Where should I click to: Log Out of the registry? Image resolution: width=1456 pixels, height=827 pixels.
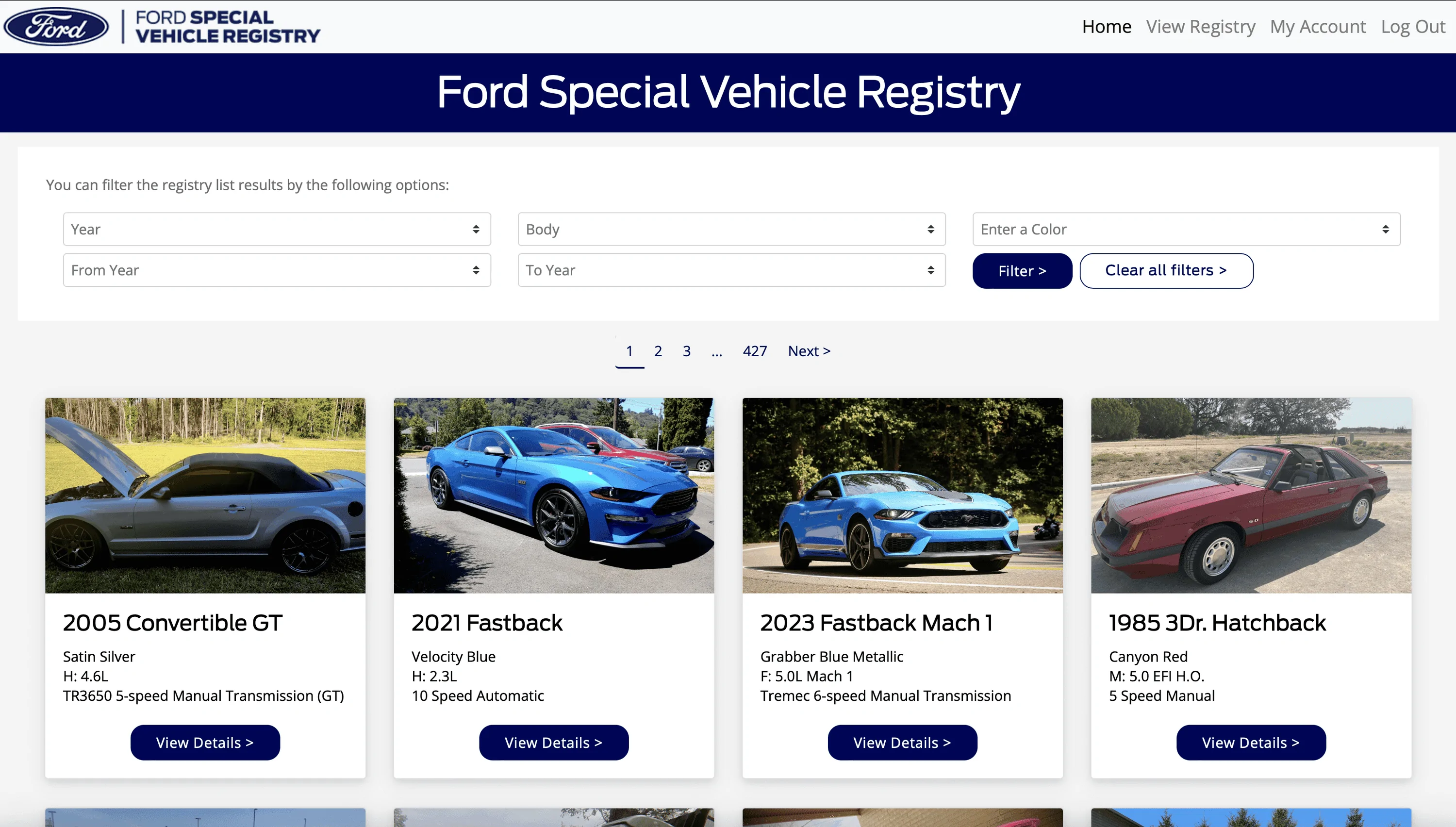[1413, 27]
